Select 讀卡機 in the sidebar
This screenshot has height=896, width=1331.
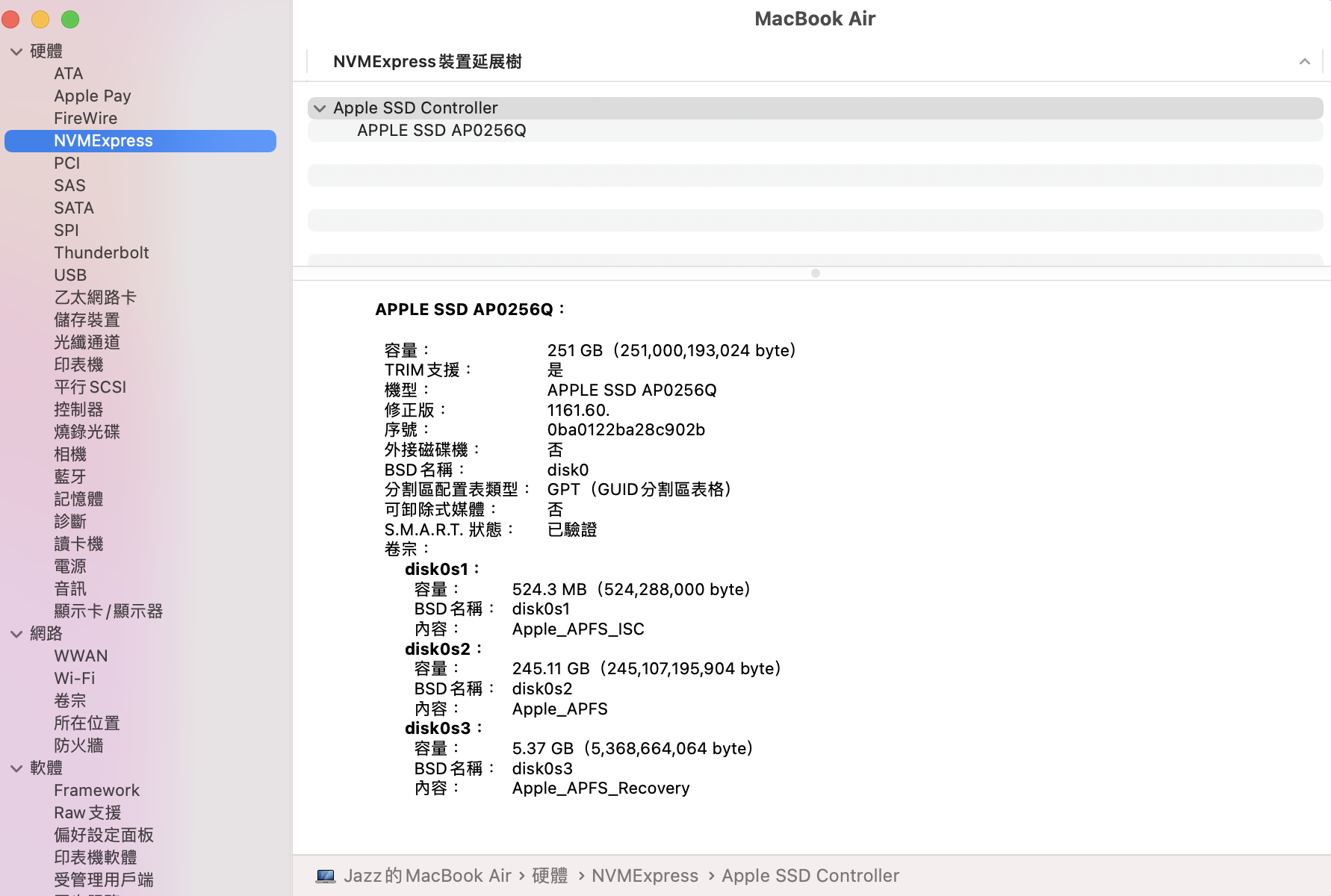[x=79, y=544]
